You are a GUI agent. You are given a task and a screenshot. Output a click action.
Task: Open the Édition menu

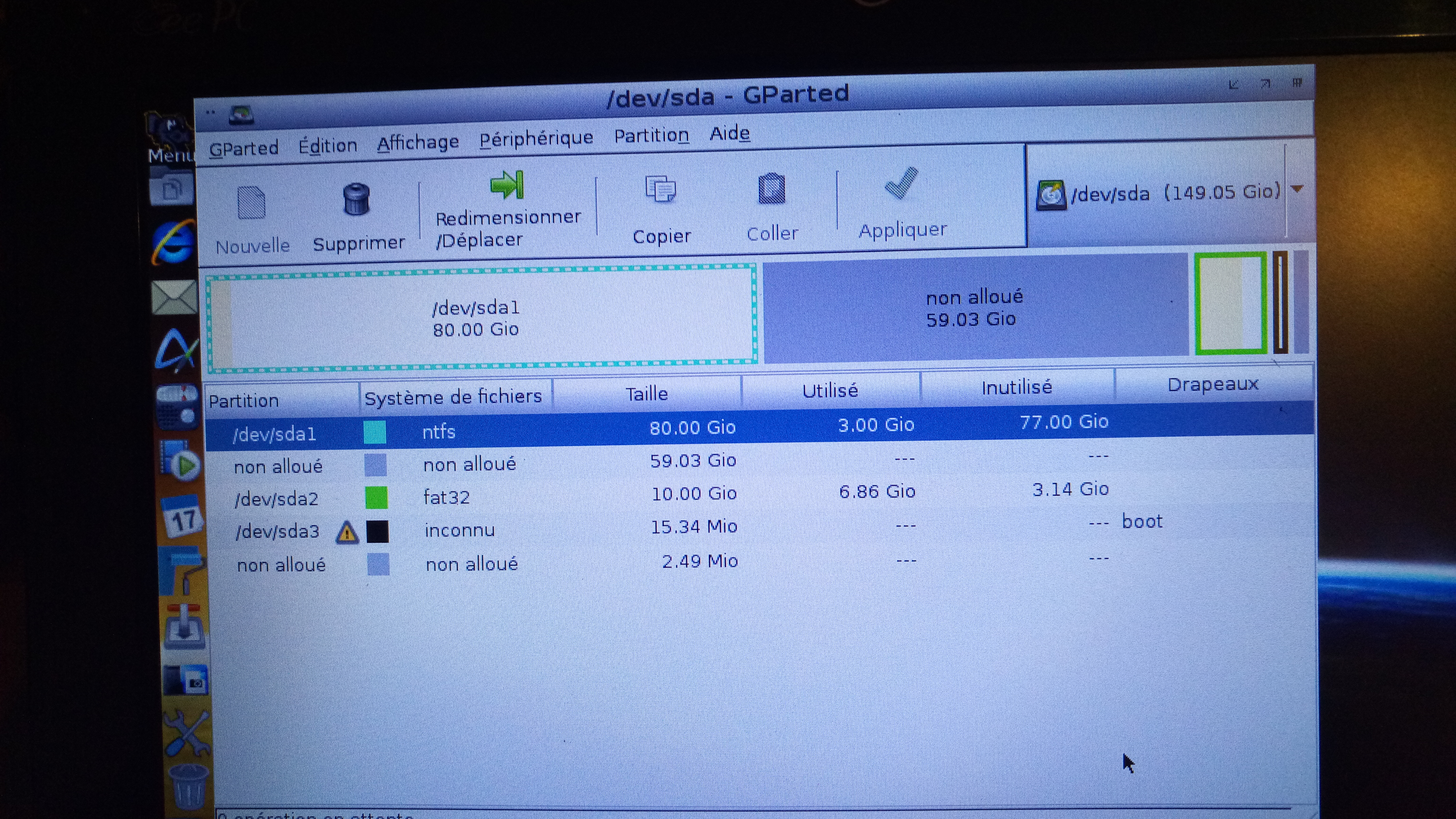[x=328, y=145]
